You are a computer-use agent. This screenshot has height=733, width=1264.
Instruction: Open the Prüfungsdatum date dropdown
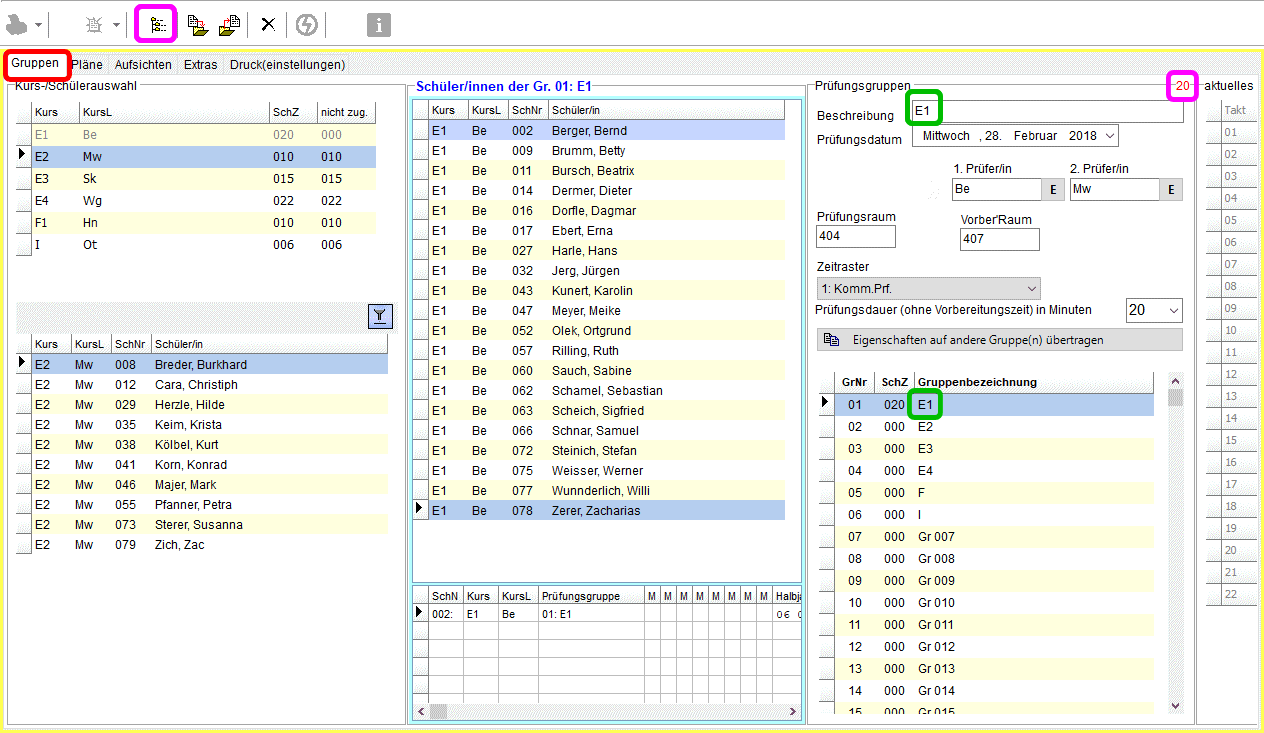[x=1107, y=136]
